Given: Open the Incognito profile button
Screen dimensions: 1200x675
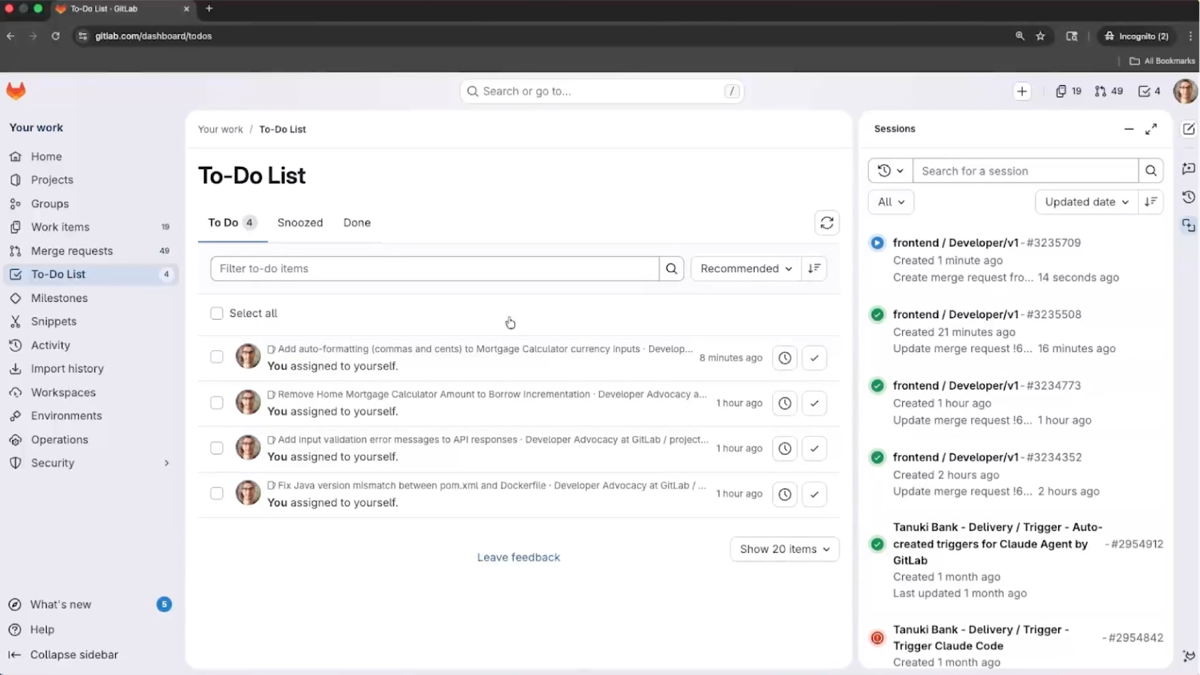Looking at the screenshot, I should click(x=1135, y=36).
